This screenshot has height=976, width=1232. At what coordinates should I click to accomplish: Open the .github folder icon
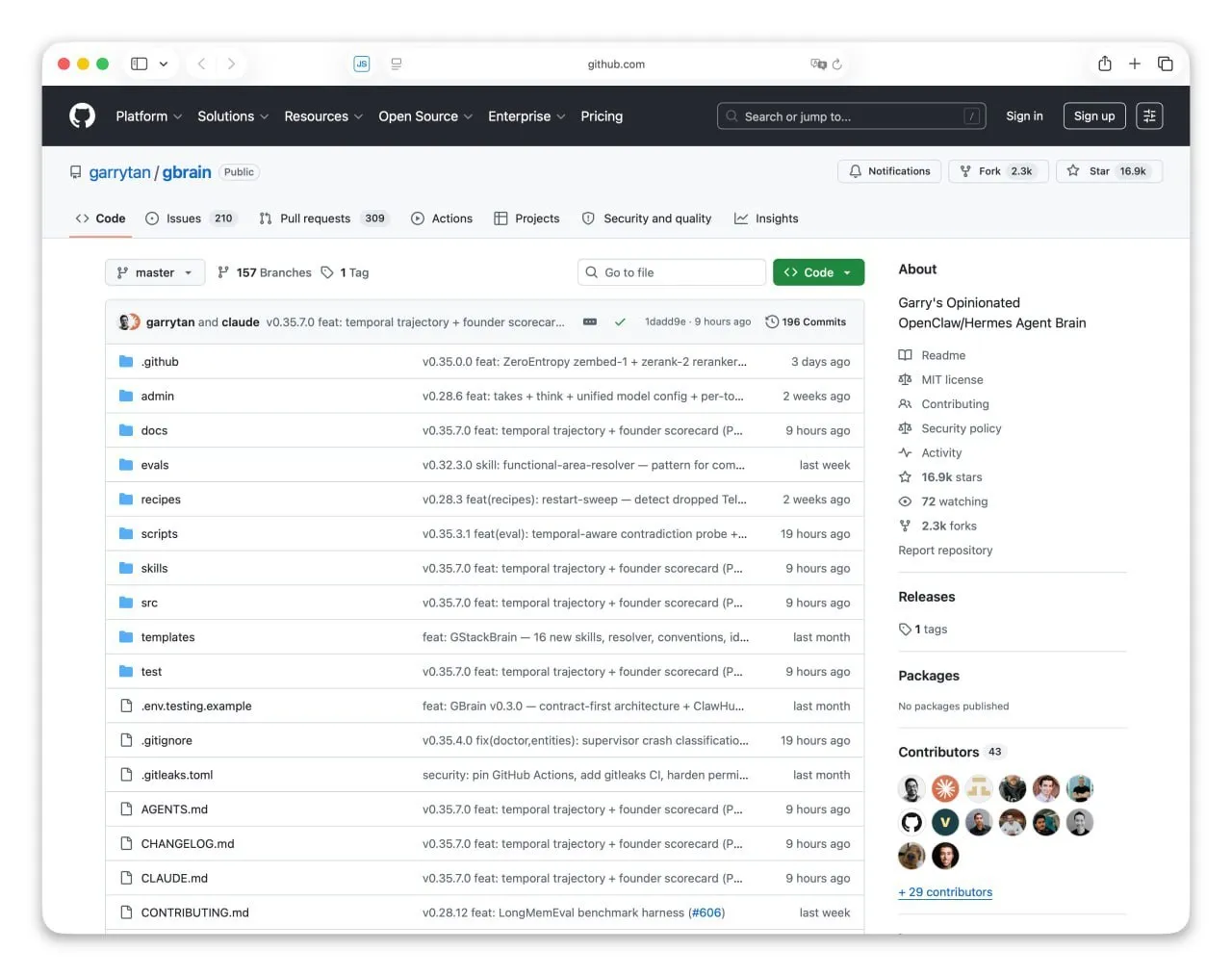pyautogui.click(x=126, y=362)
